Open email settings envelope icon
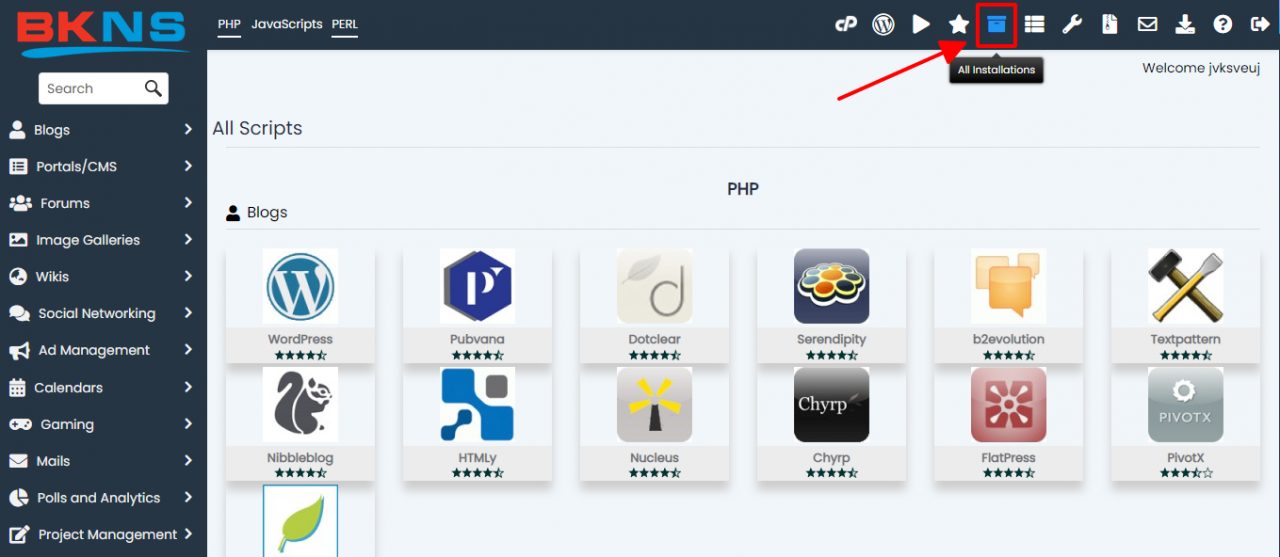Screen dimensions: 1280x557 [x=1148, y=24]
